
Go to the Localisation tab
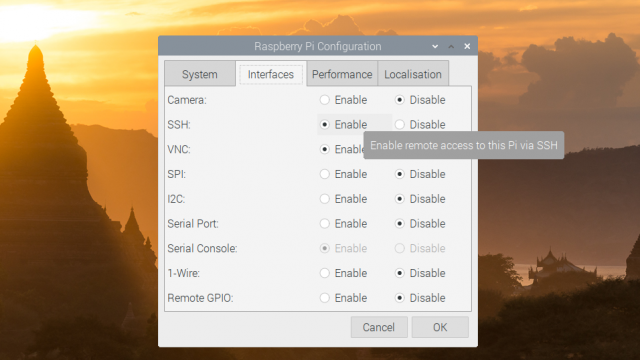413,74
